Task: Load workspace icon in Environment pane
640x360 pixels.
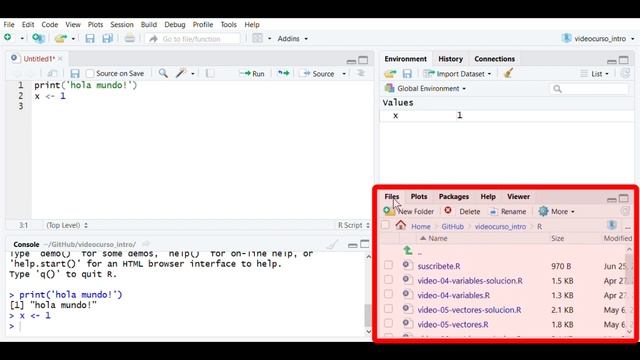Action: [x=390, y=74]
